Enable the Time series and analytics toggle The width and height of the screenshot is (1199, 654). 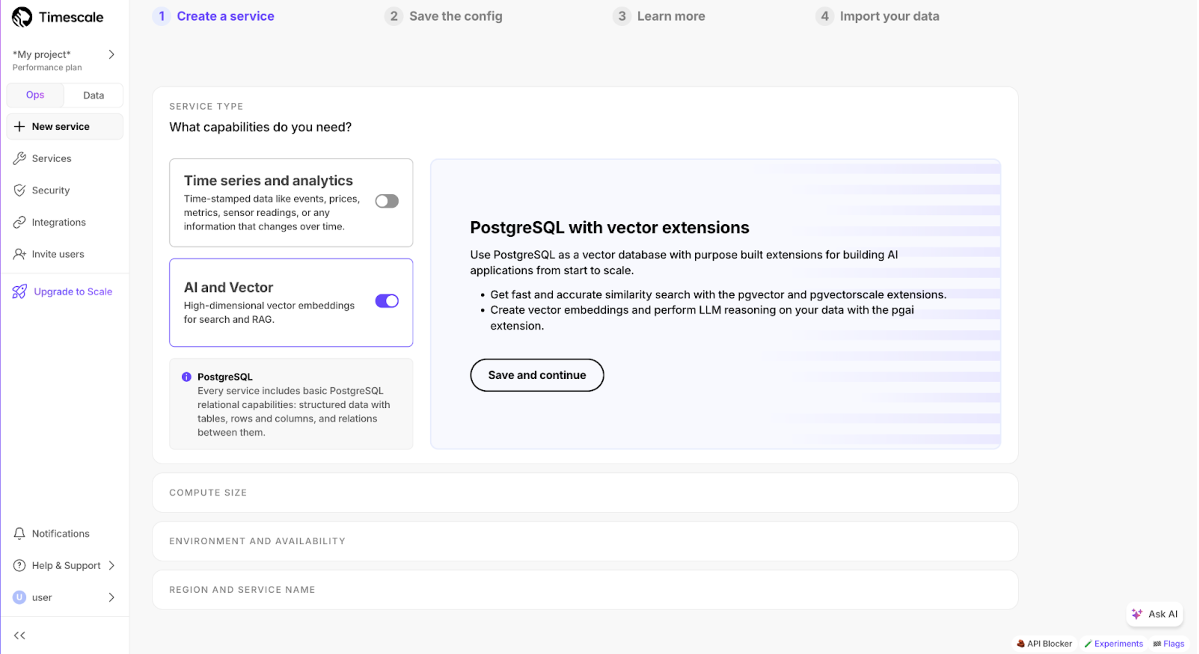click(x=387, y=201)
